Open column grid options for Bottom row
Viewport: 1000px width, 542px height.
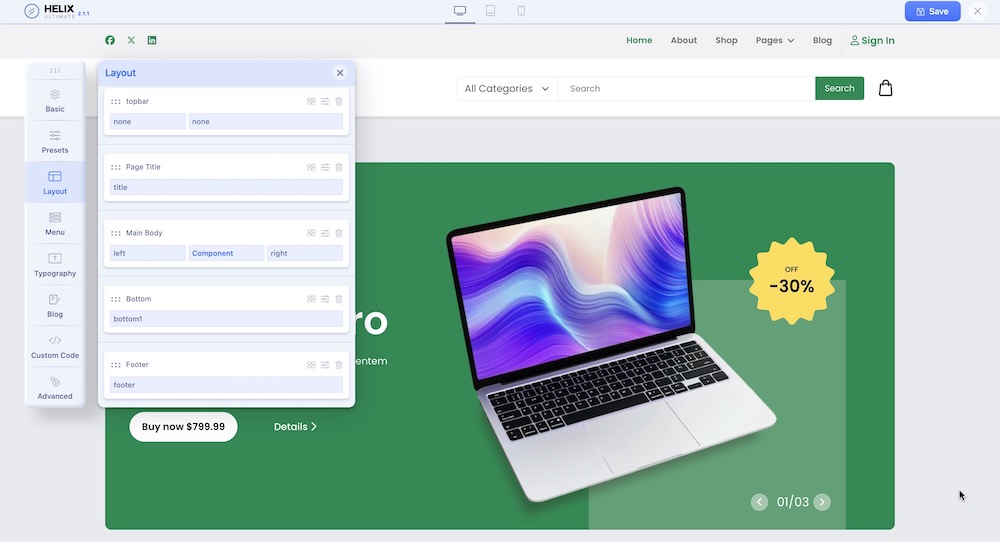click(x=311, y=299)
